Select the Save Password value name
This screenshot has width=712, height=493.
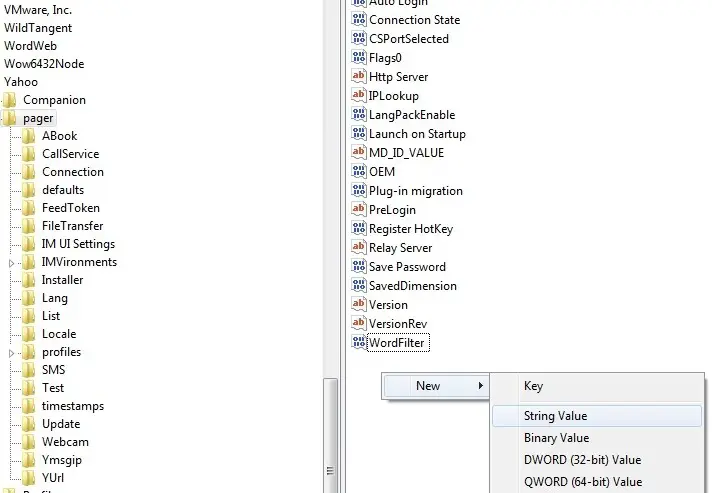407,267
